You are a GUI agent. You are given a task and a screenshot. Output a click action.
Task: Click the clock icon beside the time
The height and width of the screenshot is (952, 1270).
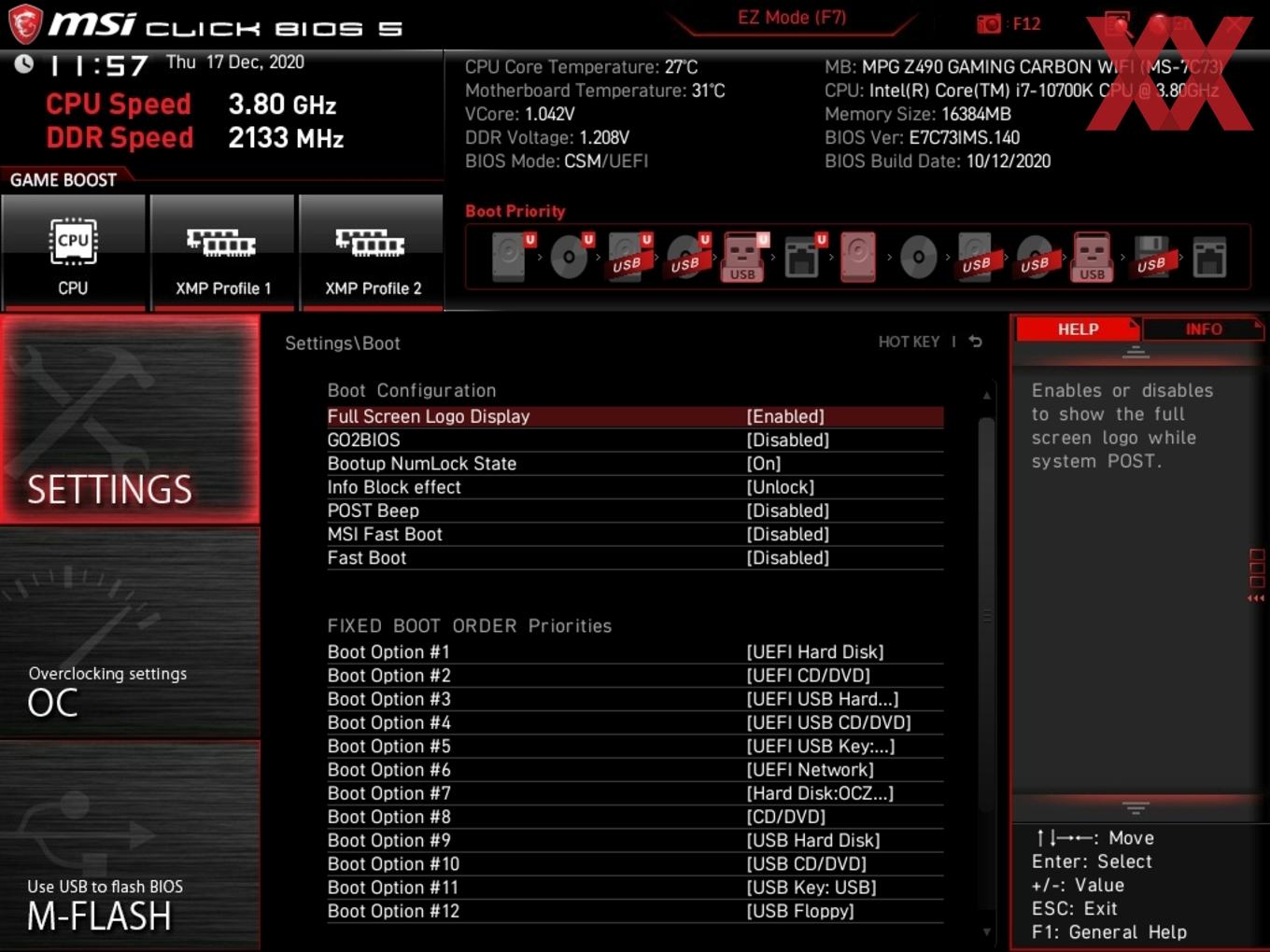(23, 63)
